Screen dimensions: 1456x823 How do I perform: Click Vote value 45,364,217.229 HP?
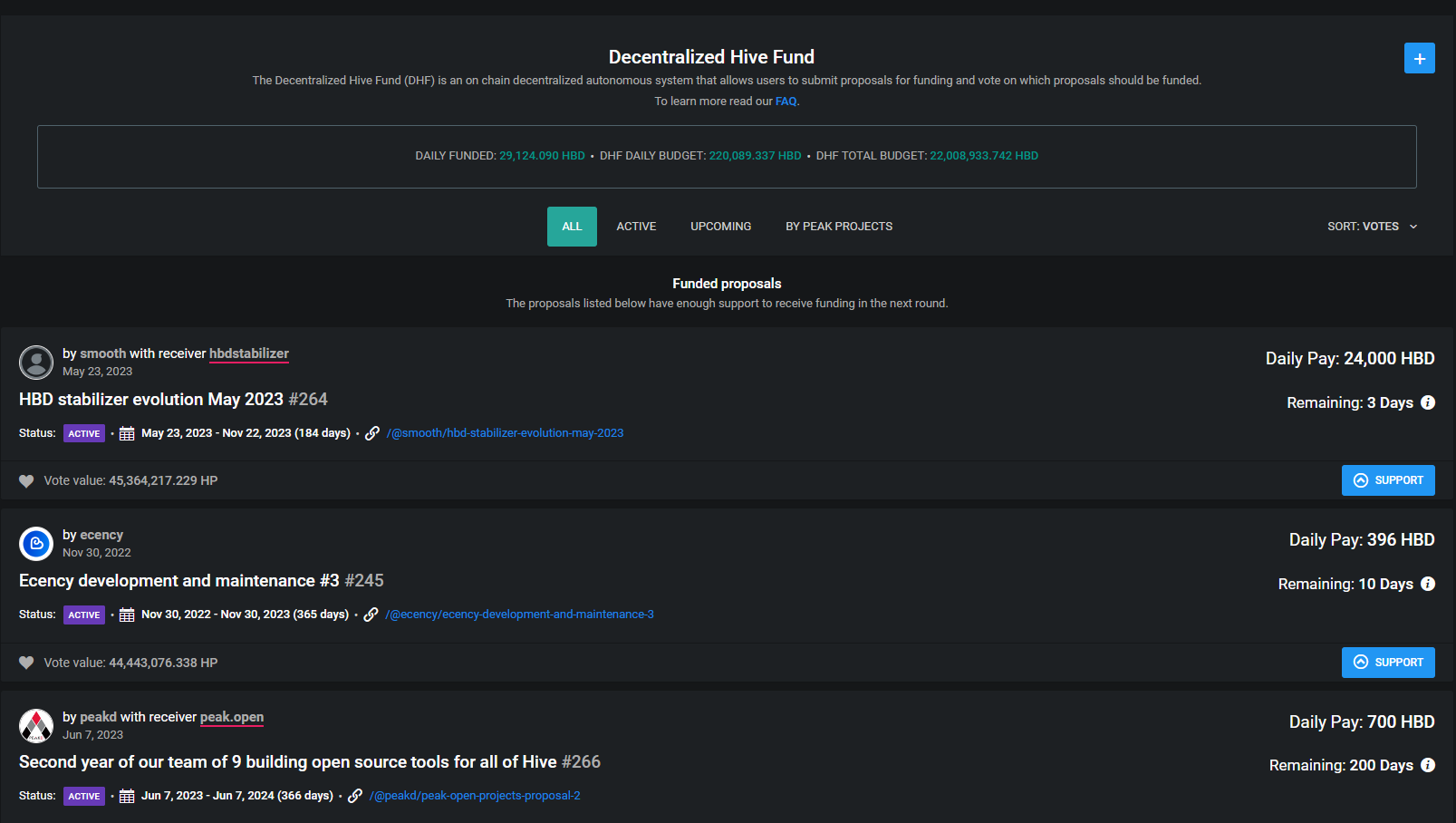130,481
